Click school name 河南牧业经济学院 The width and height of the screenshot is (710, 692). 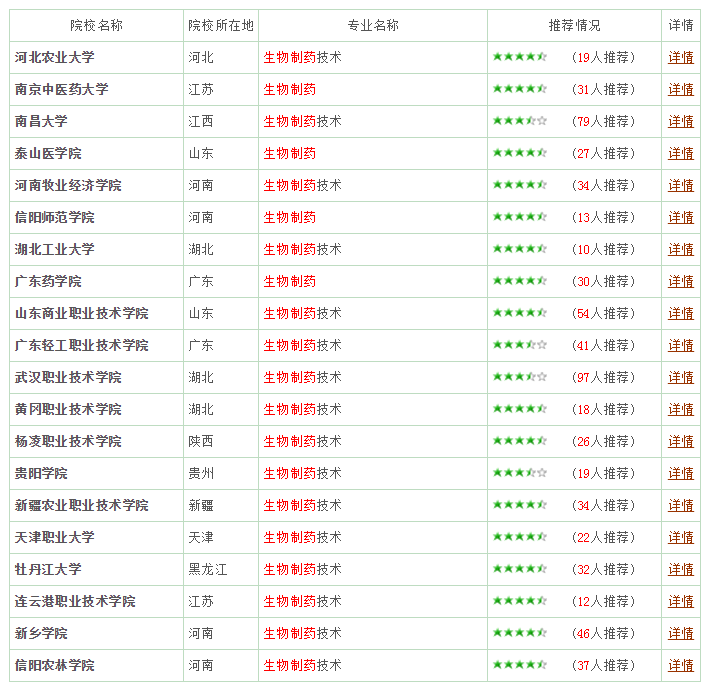68,186
